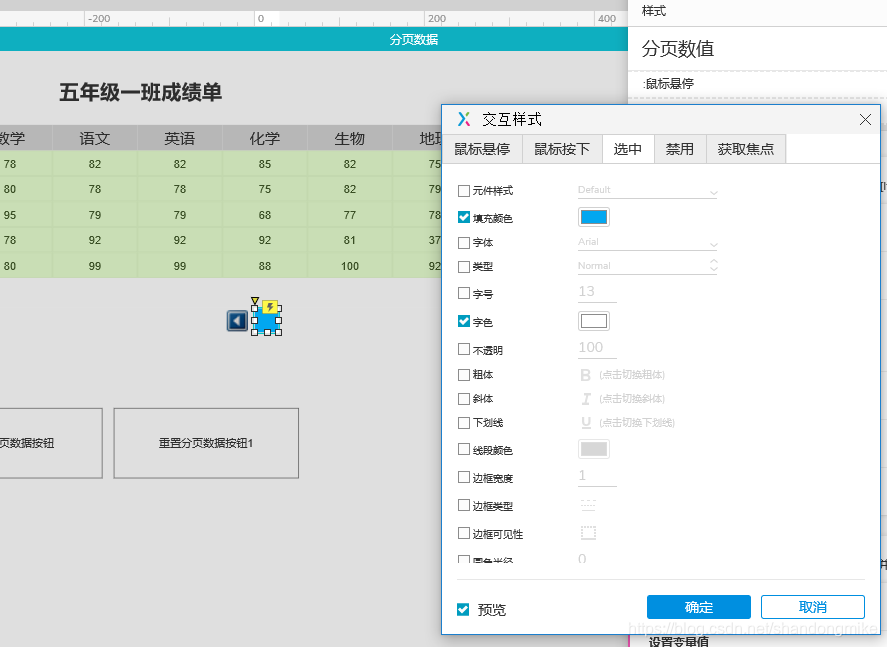Click the 重置分页数据按钮1 button widget
The height and width of the screenshot is (647, 887).
pyautogui.click(x=206, y=443)
